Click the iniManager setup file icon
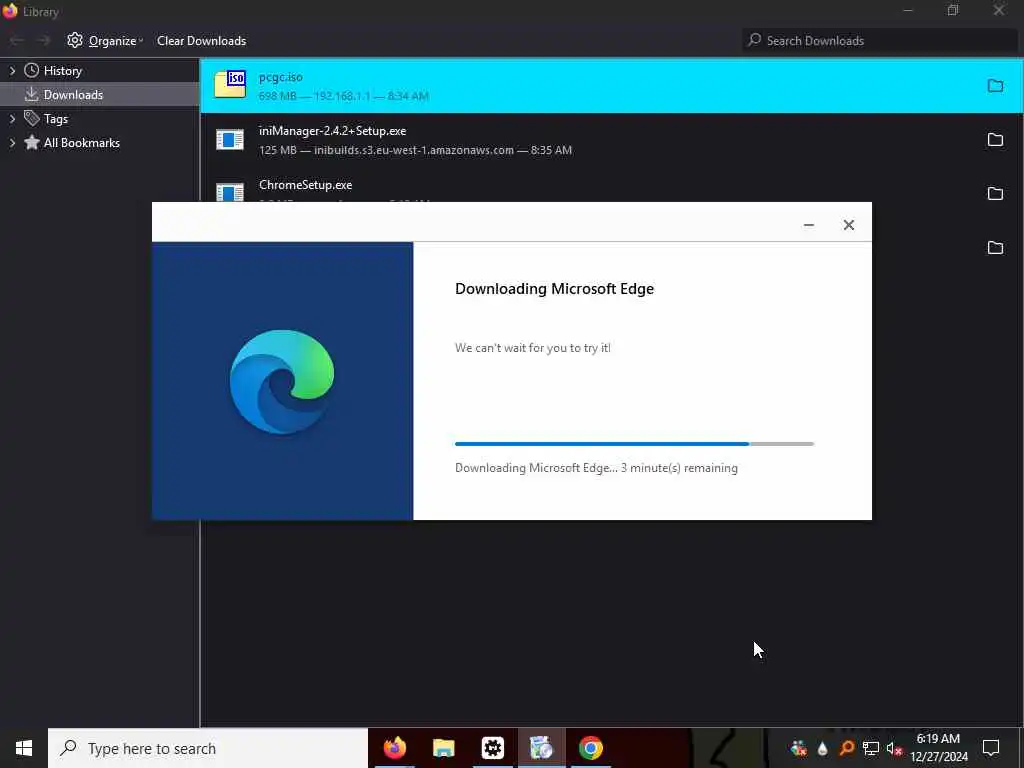This screenshot has width=1024, height=768. point(230,139)
